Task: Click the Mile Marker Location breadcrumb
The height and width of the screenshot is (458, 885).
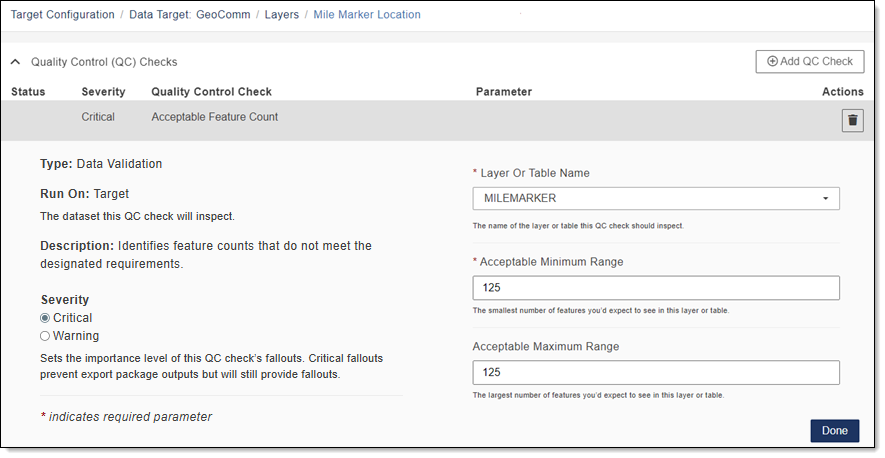Action: tap(367, 15)
